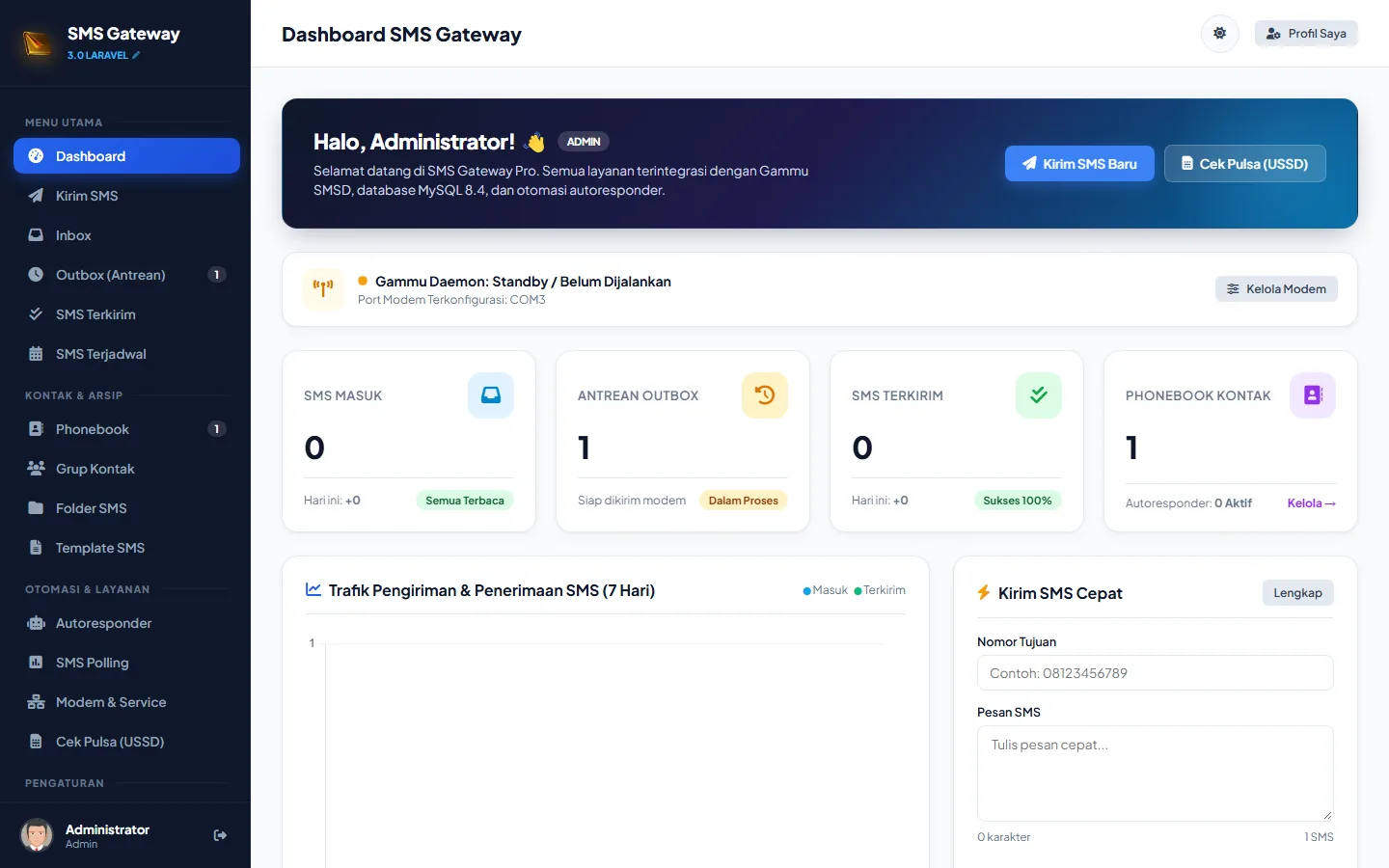This screenshot has height=868, width=1389.
Task: Focus the Pesan SMS text area
Action: [x=1156, y=773]
